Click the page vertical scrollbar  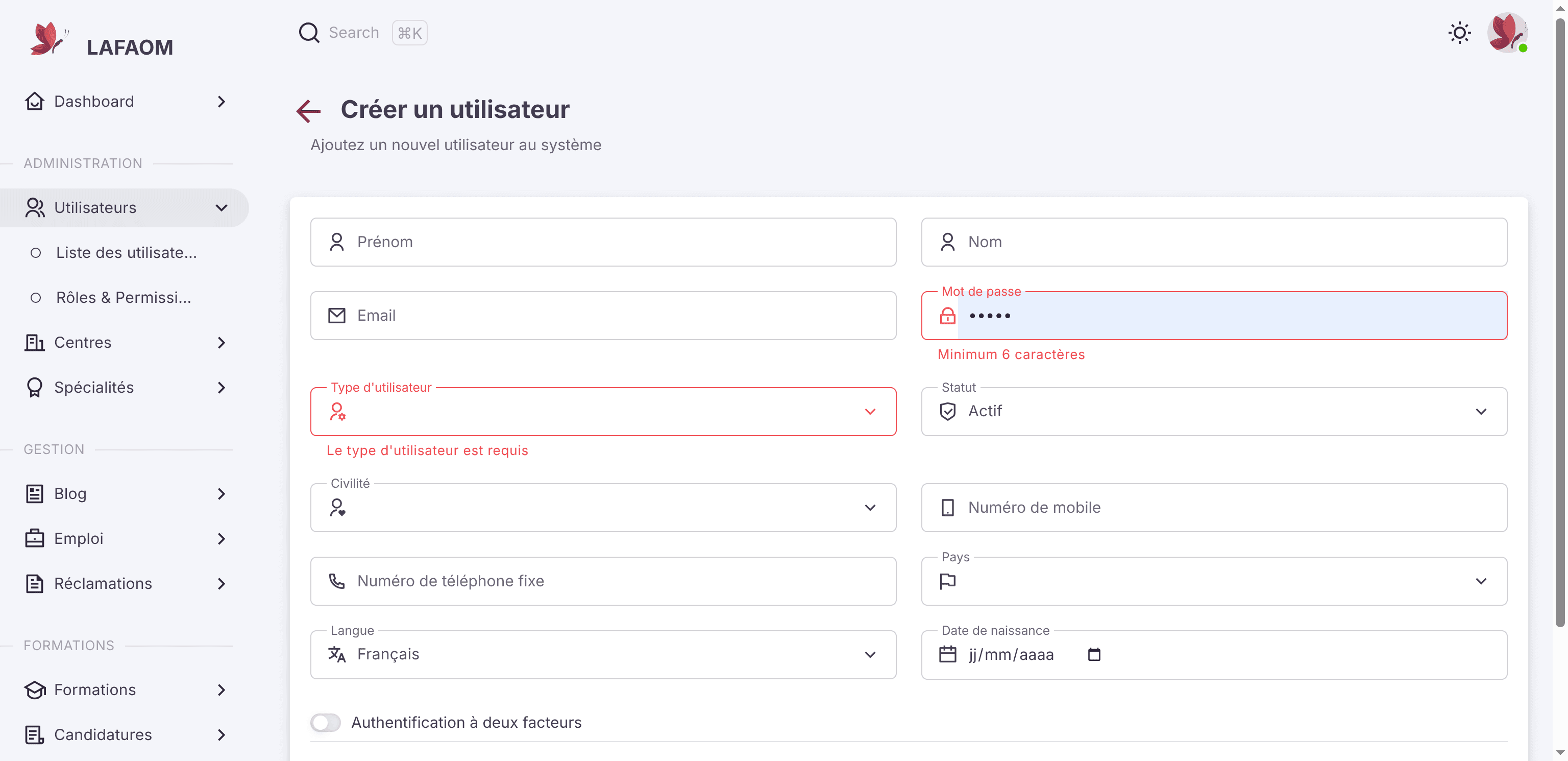point(1560,323)
